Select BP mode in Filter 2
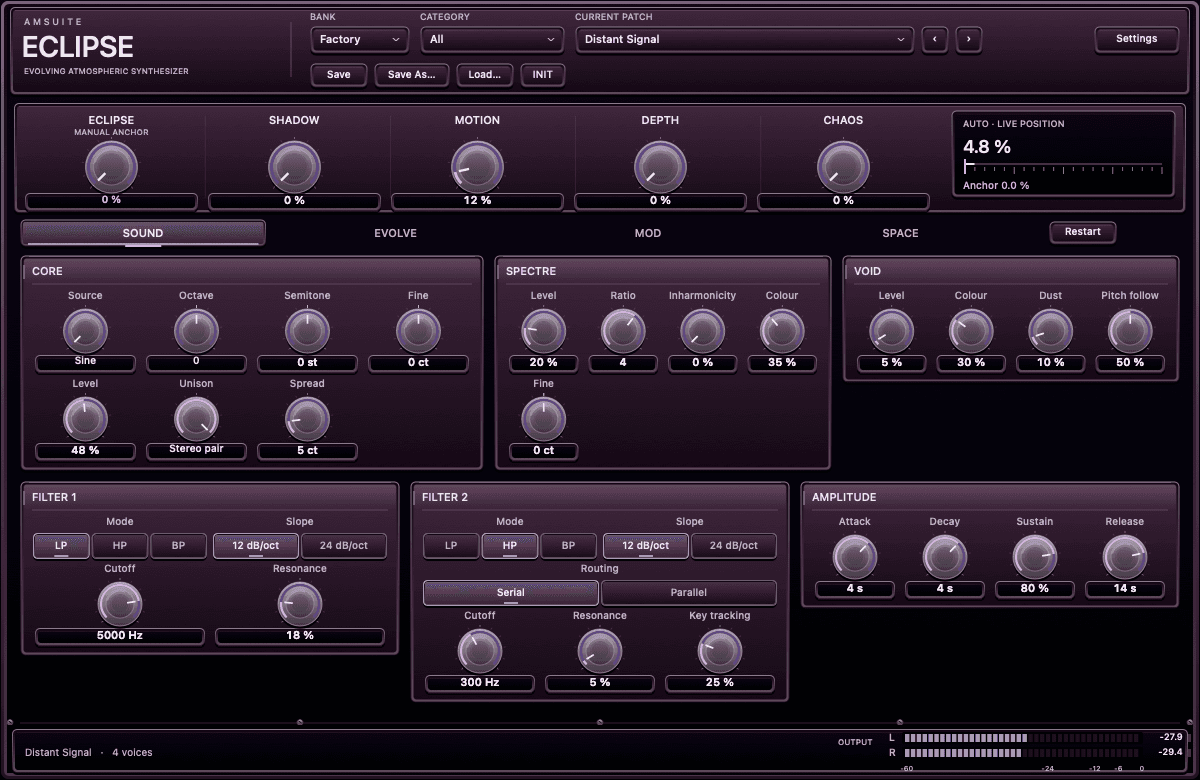This screenshot has height=780, width=1200. pos(569,546)
